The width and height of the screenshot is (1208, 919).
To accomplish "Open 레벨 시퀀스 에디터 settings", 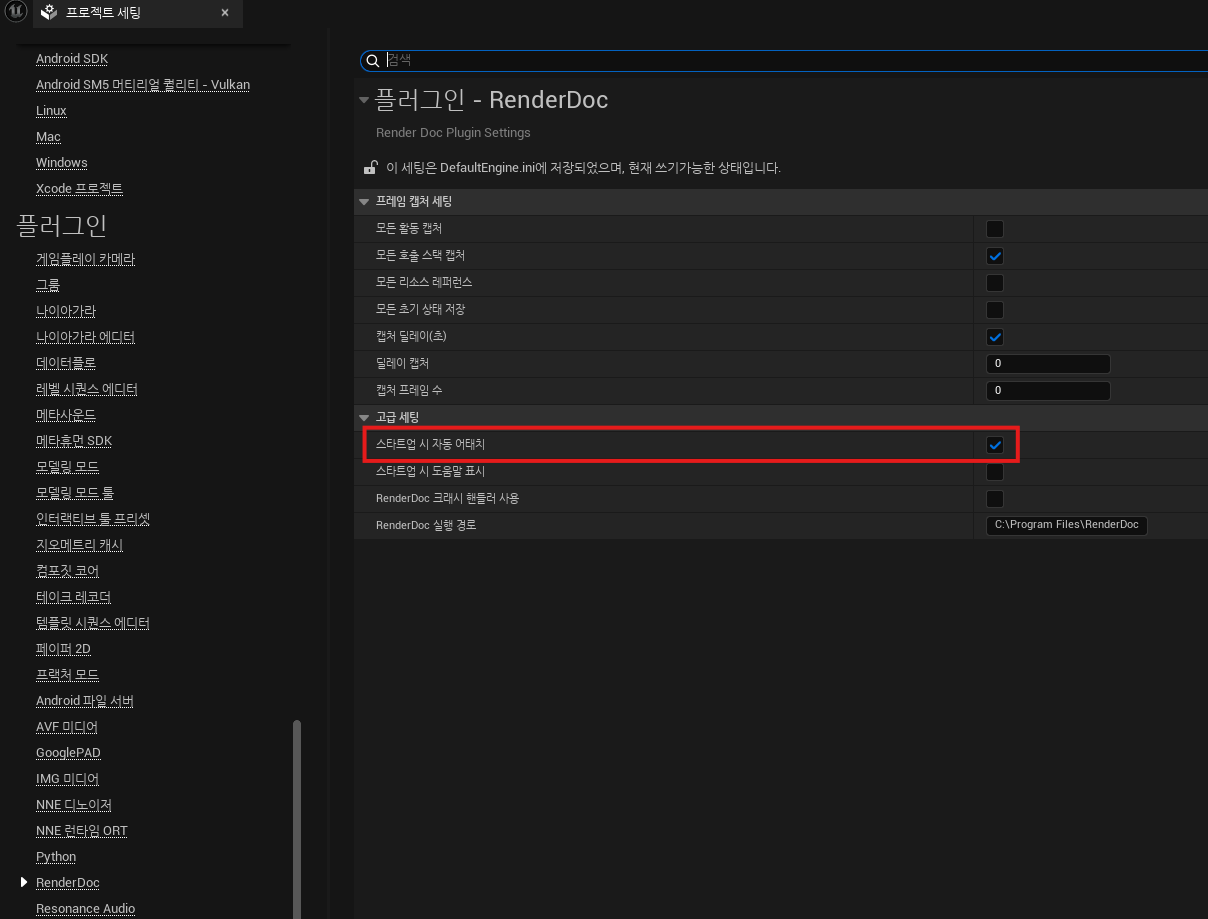I will click(x=87, y=389).
